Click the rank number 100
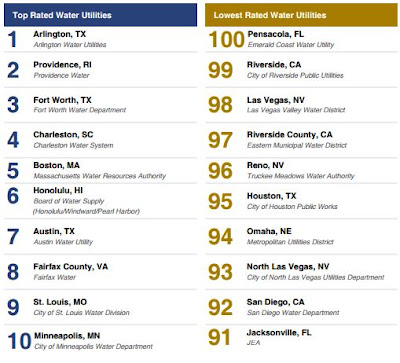Image resolution: width=400 pixels, height=363 pixels. [227, 39]
